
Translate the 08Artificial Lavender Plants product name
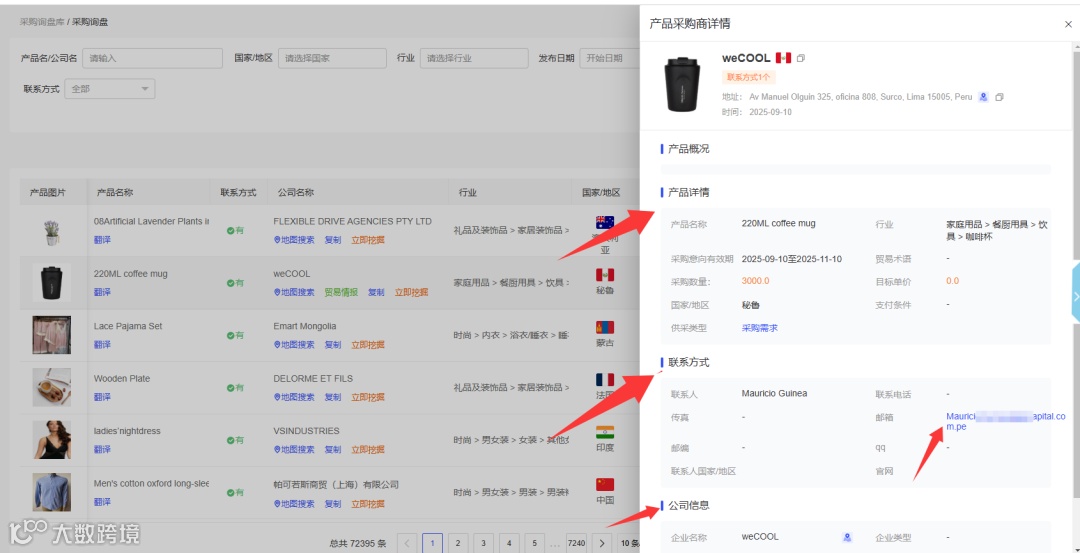tap(102, 240)
